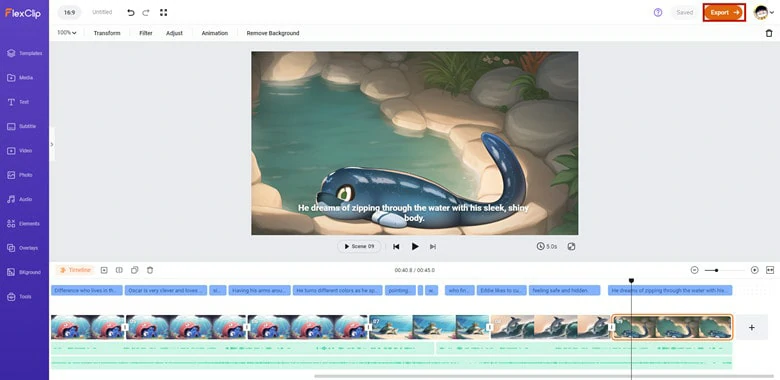
Task: Open the user avatar account menu
Action: point(764,12)
